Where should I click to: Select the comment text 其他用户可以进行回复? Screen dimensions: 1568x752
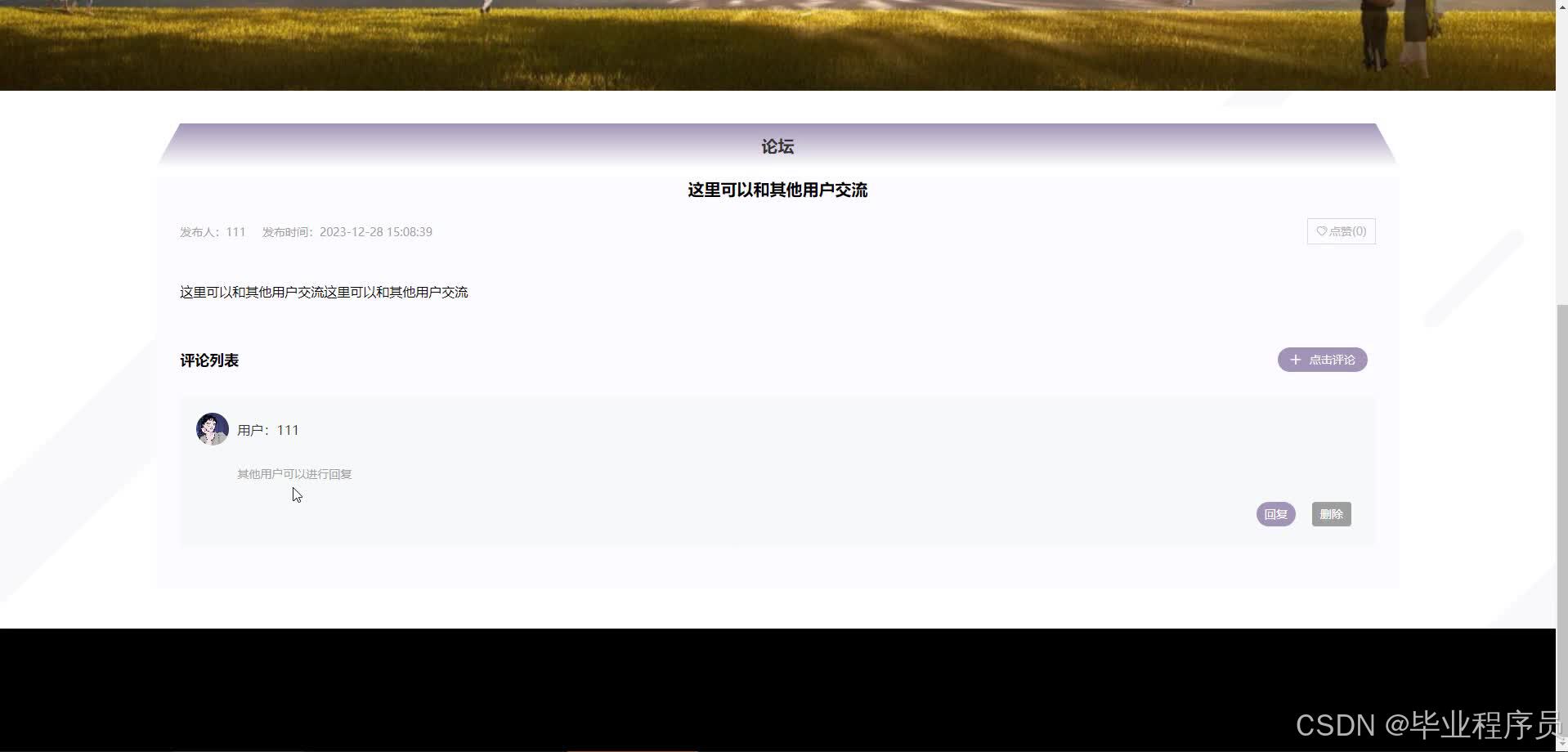(x=294, y=473)
